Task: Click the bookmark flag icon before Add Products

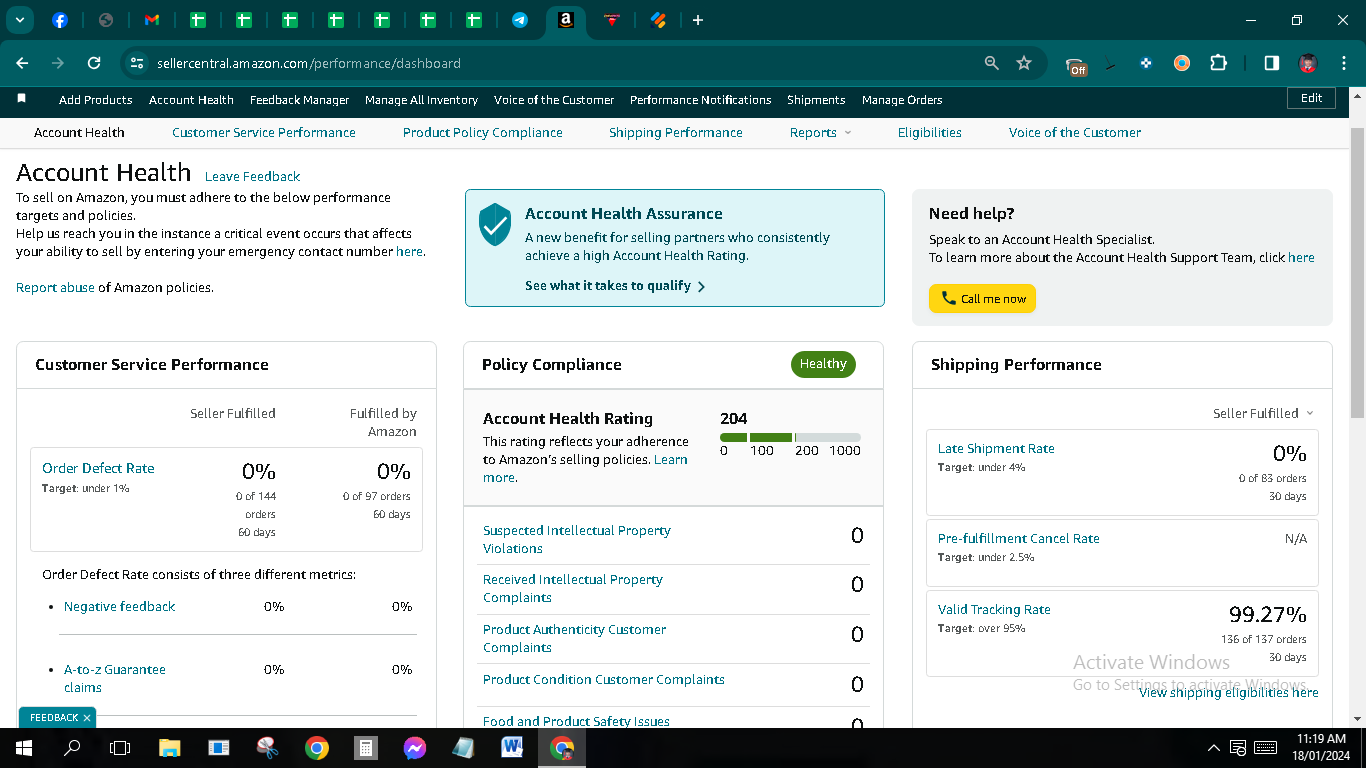Action: click(22, 98)
